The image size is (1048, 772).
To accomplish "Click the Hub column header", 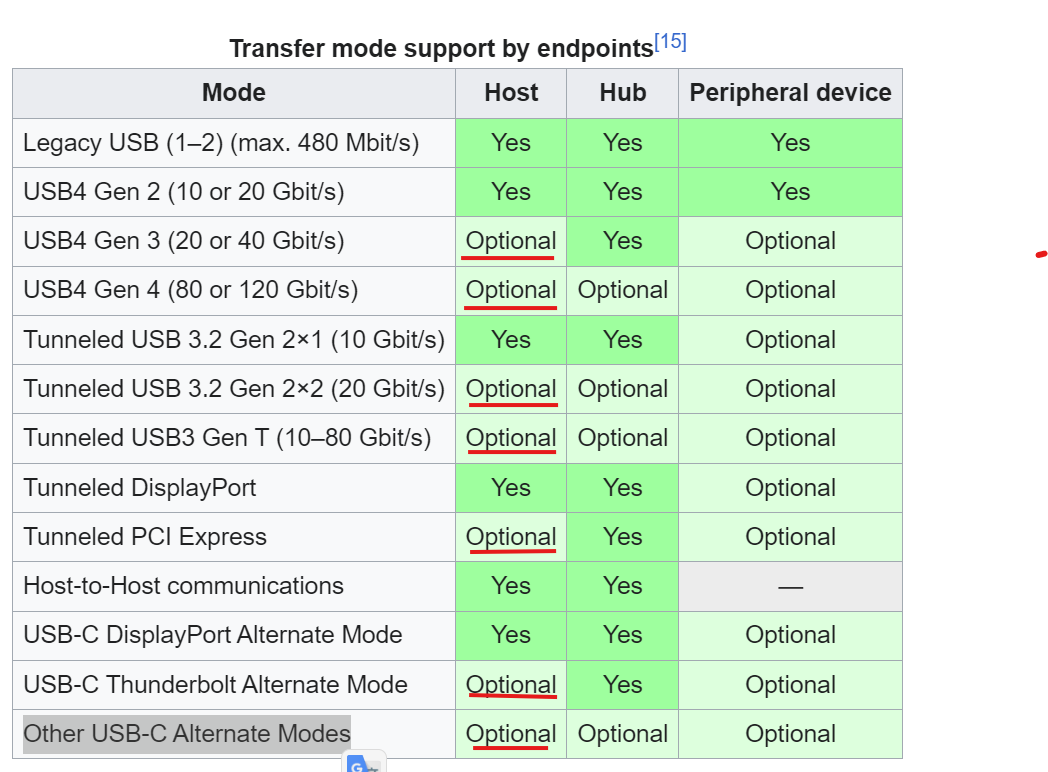I will pos(622,93).
